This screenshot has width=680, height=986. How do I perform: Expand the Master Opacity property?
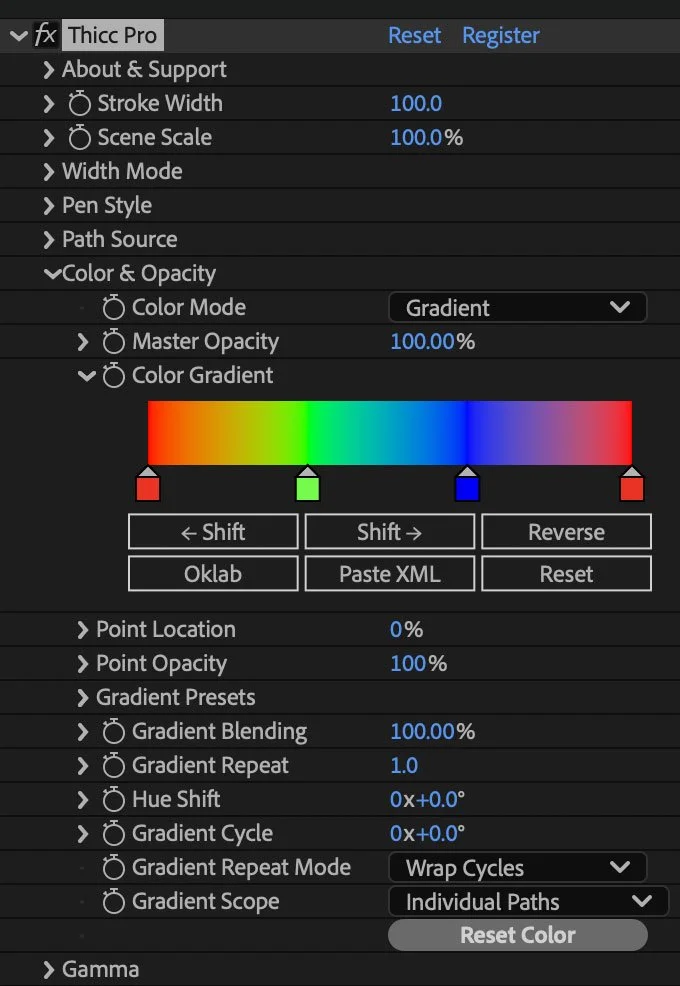[x=82, y=341]
